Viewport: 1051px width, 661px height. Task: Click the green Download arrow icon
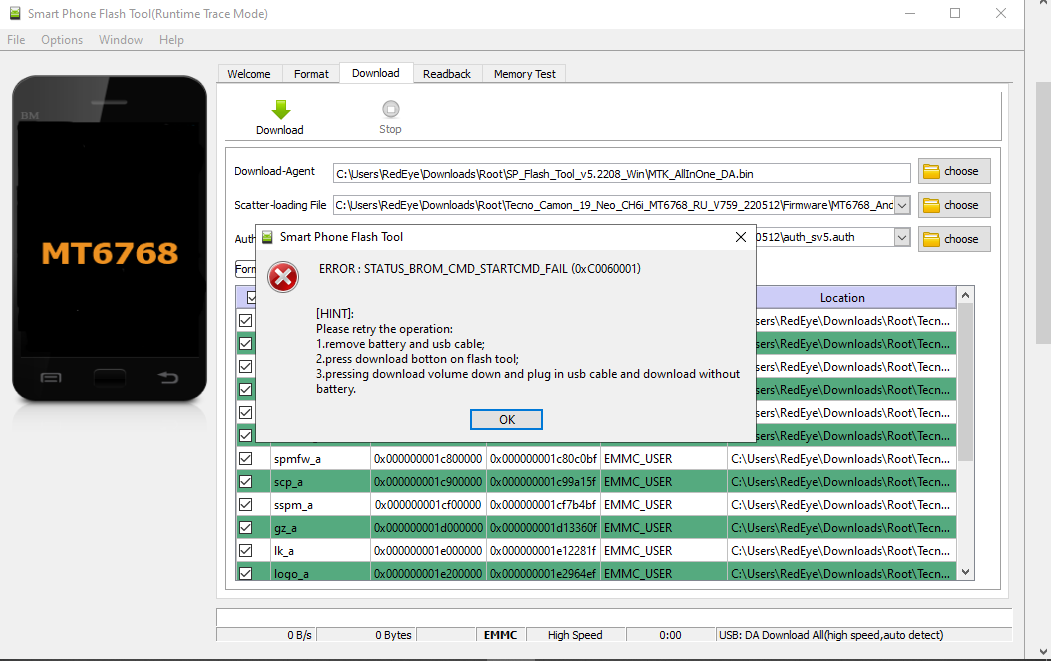(281, 109)
